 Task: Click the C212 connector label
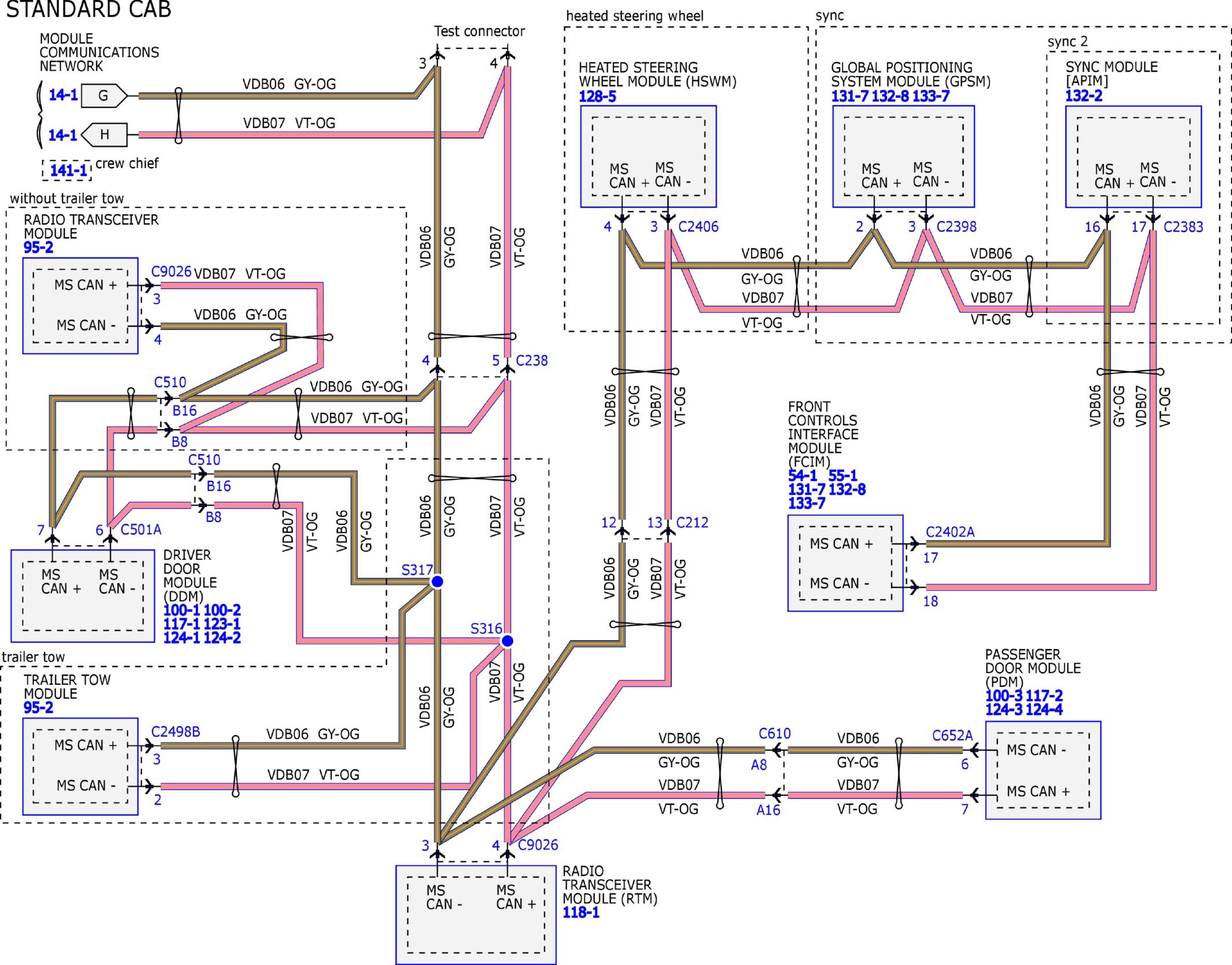tap(692, 522)
